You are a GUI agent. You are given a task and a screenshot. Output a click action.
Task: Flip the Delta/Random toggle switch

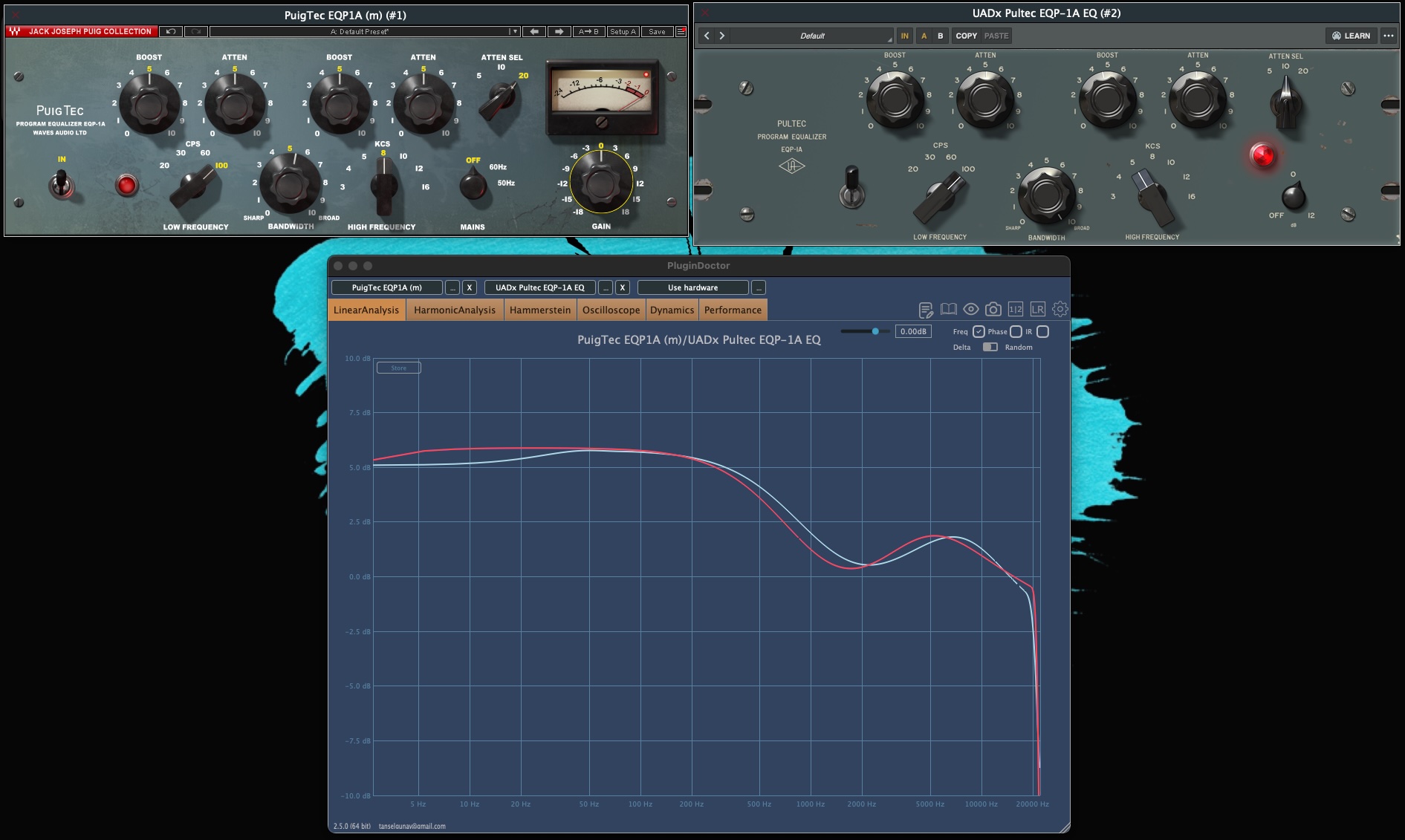990,347
